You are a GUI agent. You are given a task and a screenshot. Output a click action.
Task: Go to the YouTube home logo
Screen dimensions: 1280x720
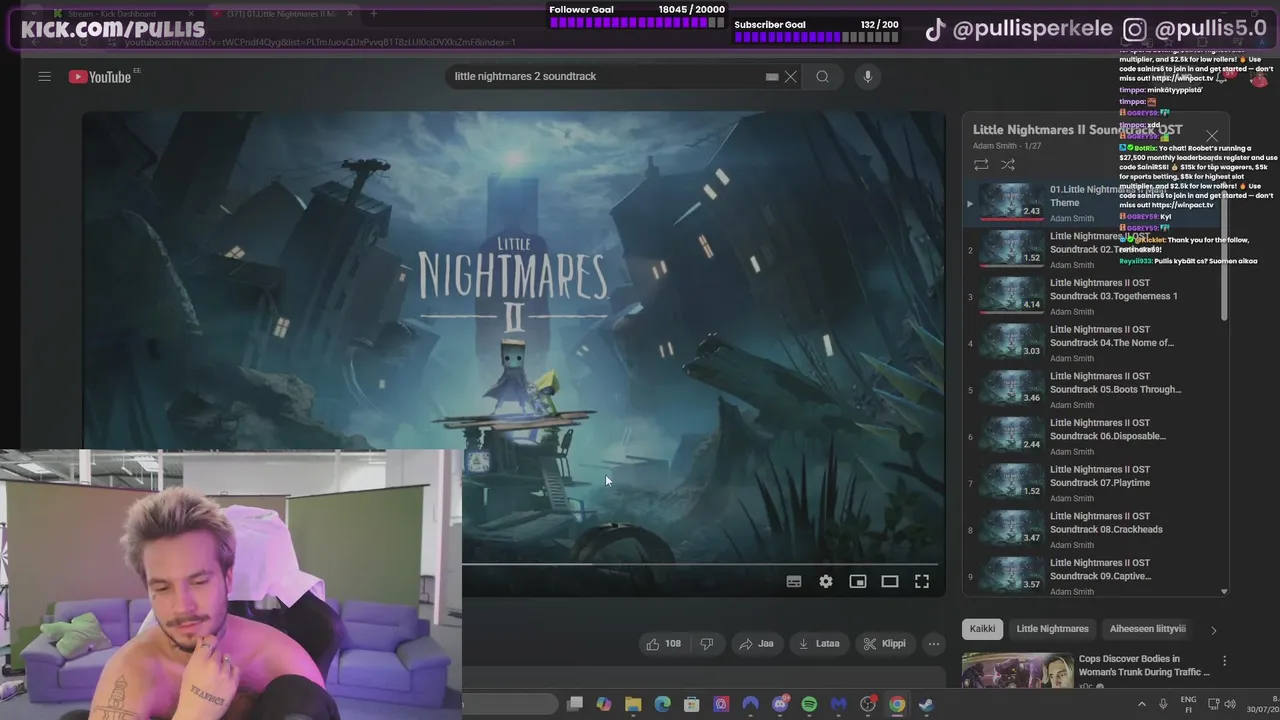100,77
